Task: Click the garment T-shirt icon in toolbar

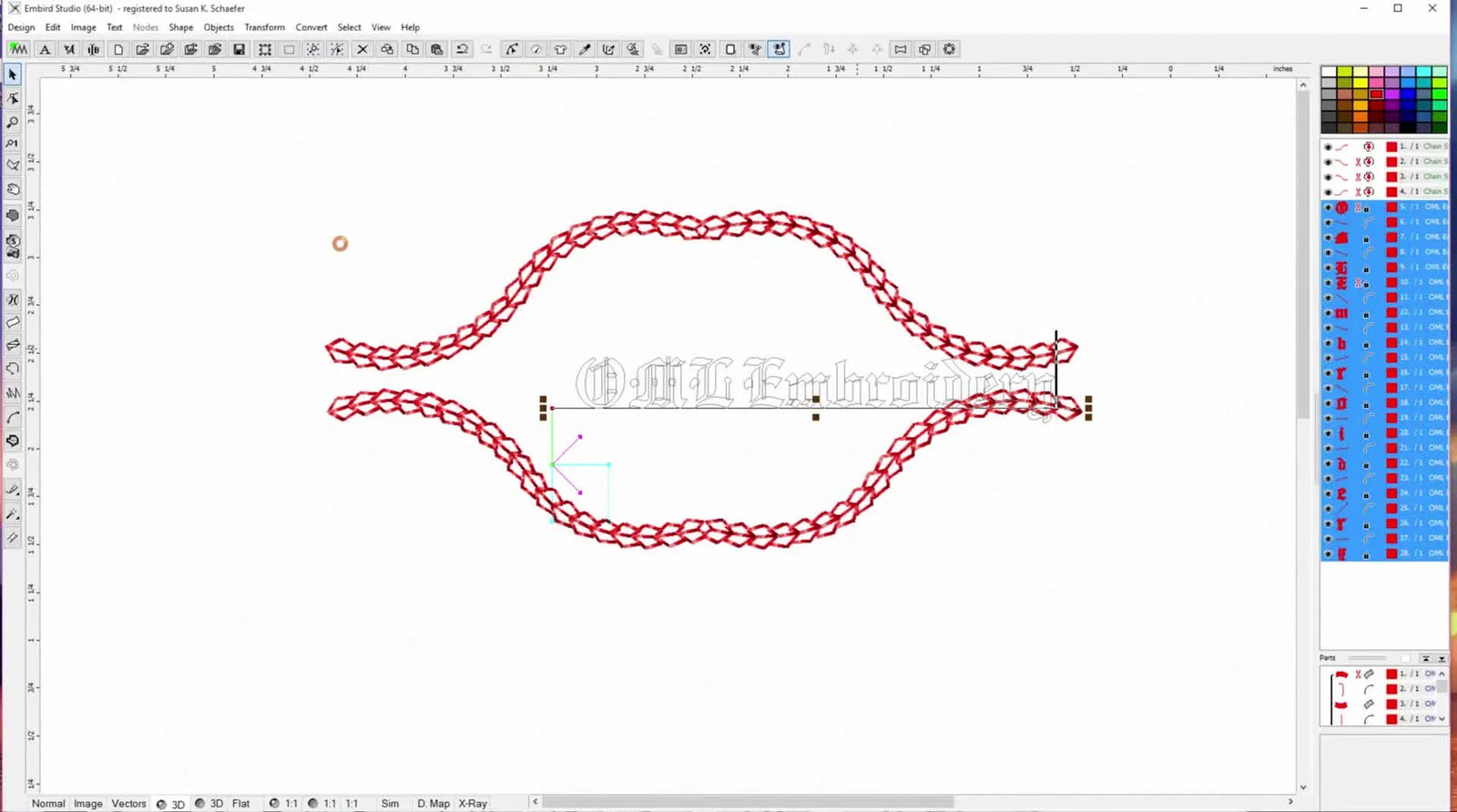Action: tap(561, 49)
